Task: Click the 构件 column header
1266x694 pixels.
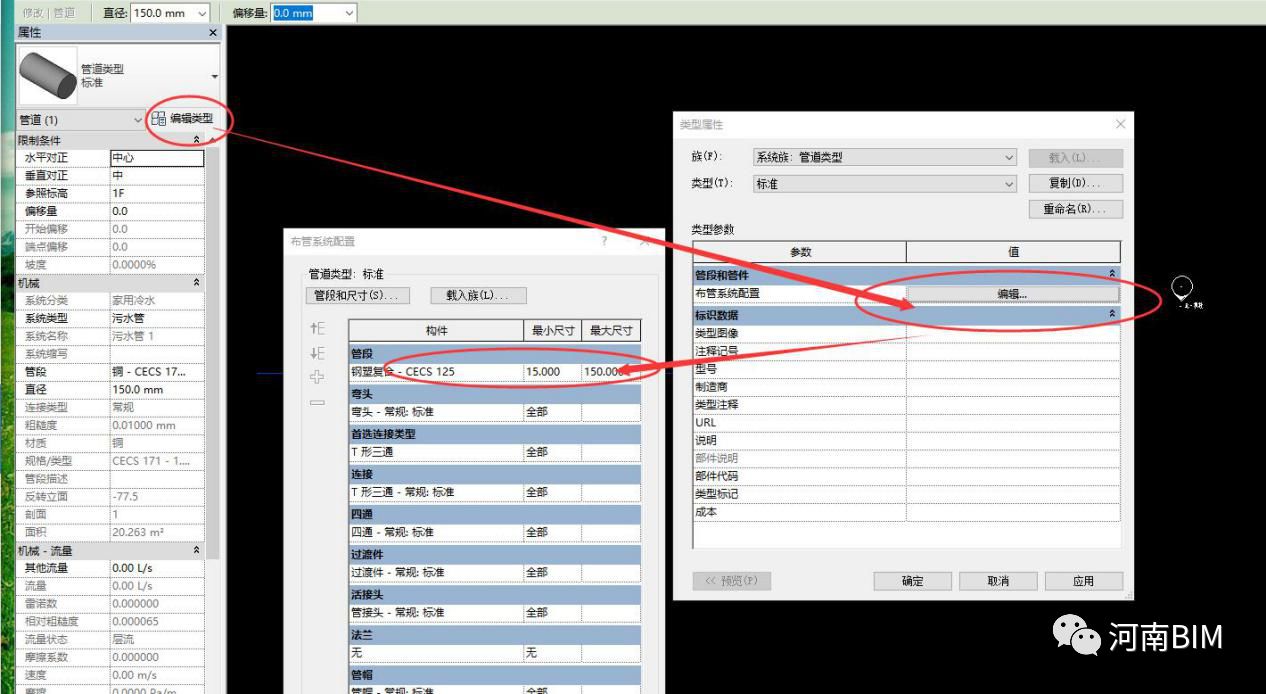Action: [435, 330]
